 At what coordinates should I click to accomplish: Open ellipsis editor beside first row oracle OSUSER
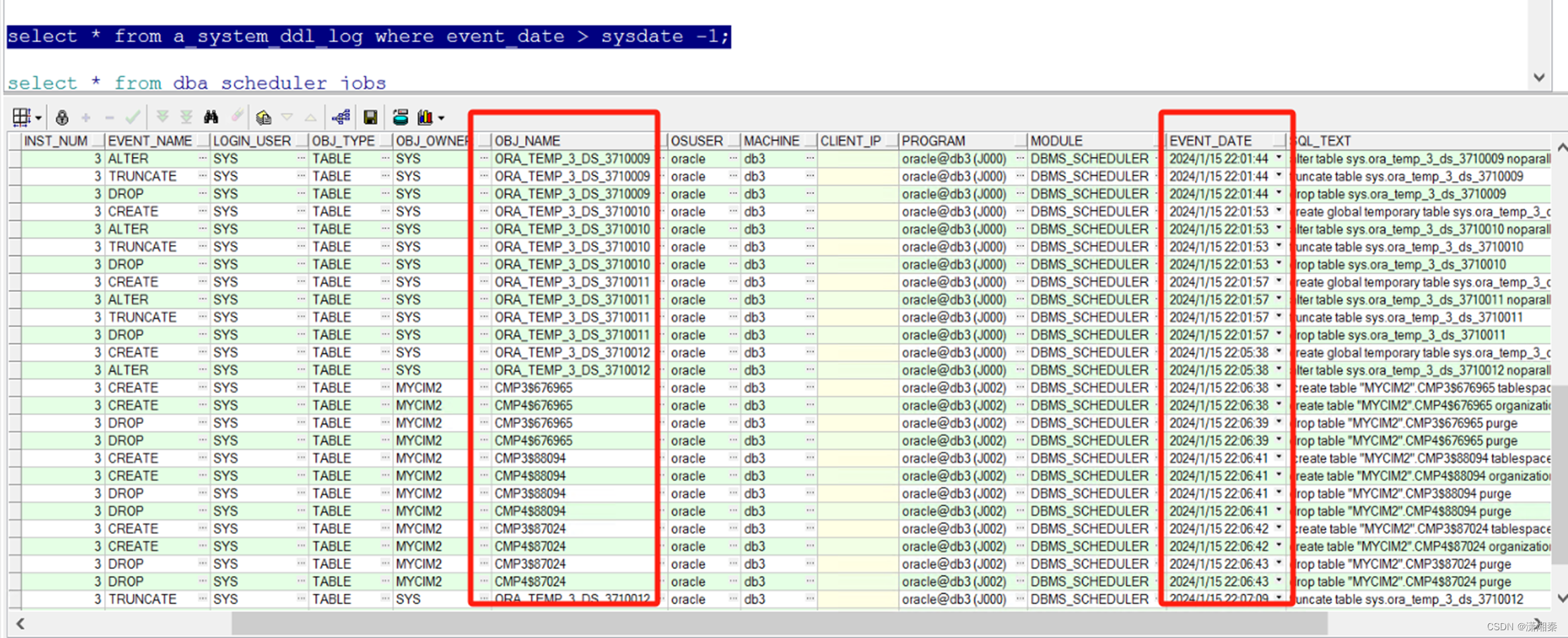click(733, 158)
